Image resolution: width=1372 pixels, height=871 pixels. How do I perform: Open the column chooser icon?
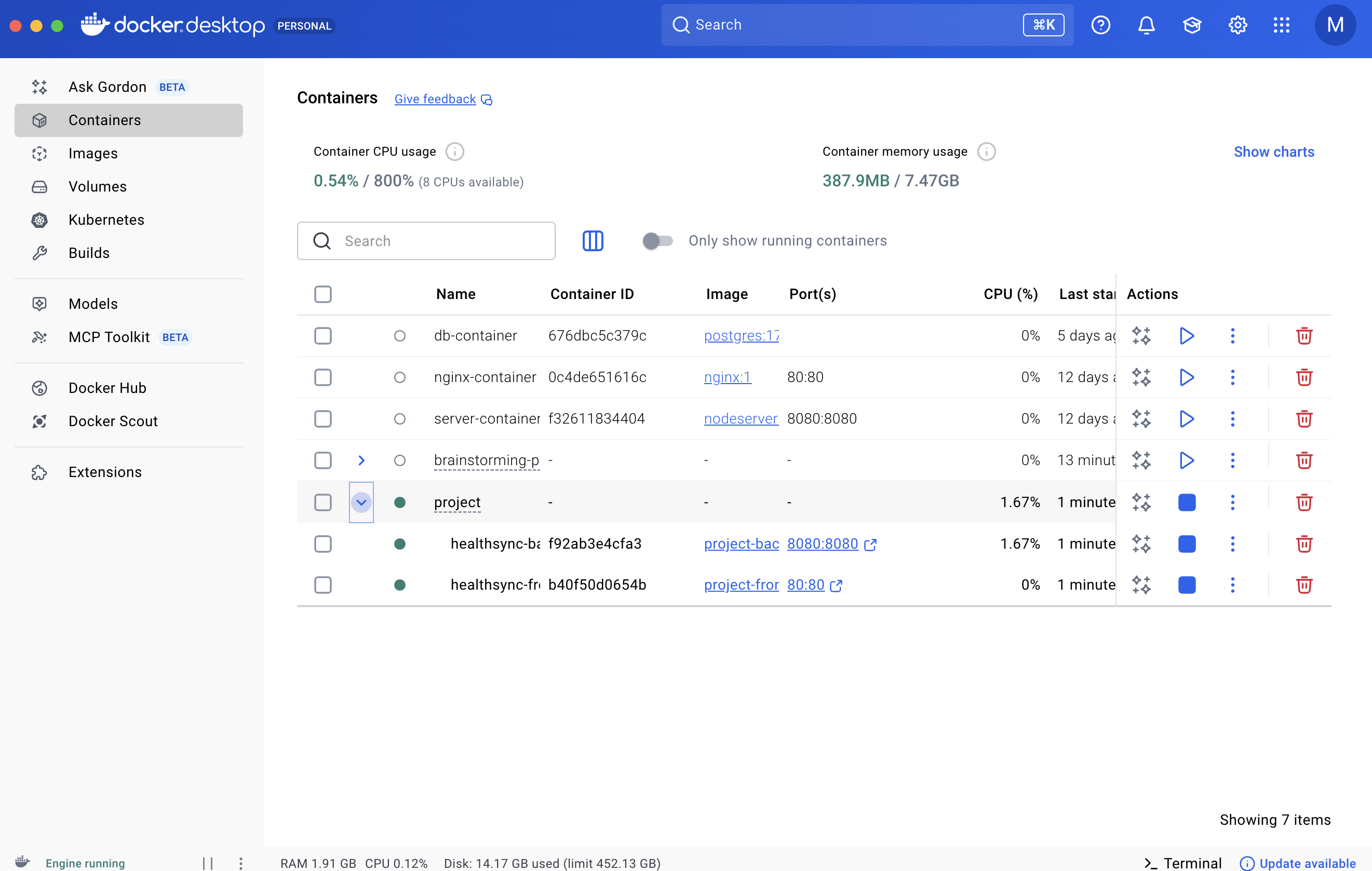click(x=593, y=240)
